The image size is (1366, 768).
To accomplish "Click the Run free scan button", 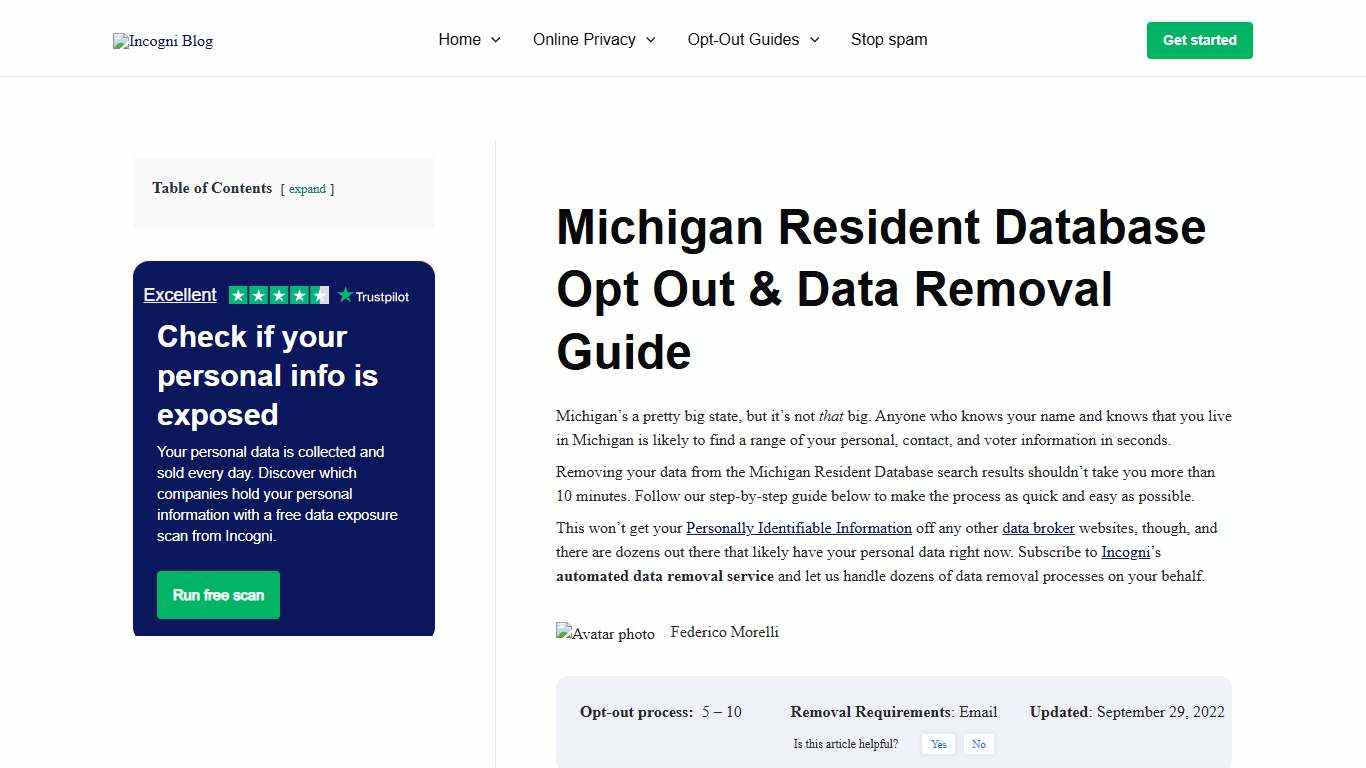I will point(218,594).
